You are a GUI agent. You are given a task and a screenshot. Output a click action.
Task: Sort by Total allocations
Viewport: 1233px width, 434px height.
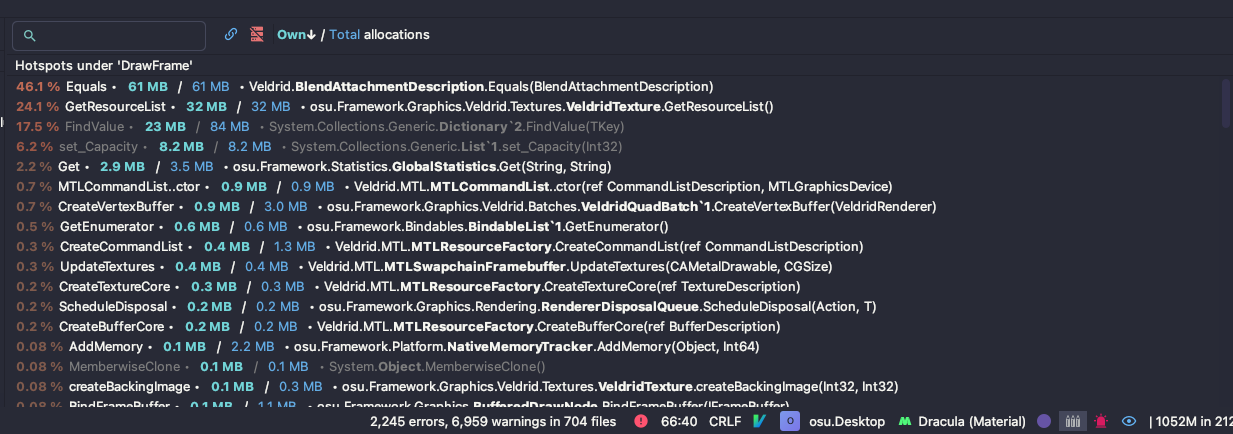(x=344, y=34)
